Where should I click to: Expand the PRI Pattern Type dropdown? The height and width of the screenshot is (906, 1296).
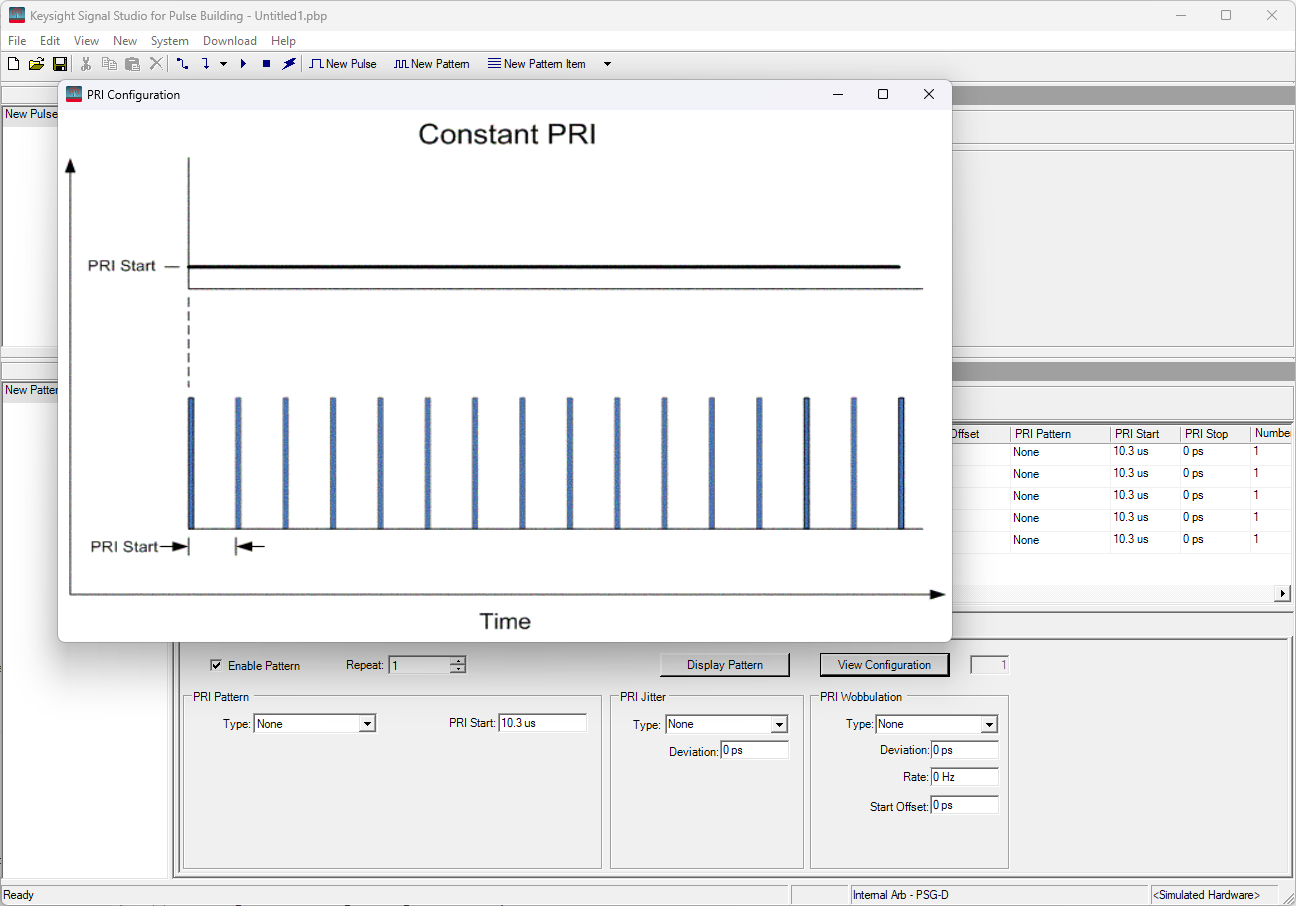click(x=367, y=724)
